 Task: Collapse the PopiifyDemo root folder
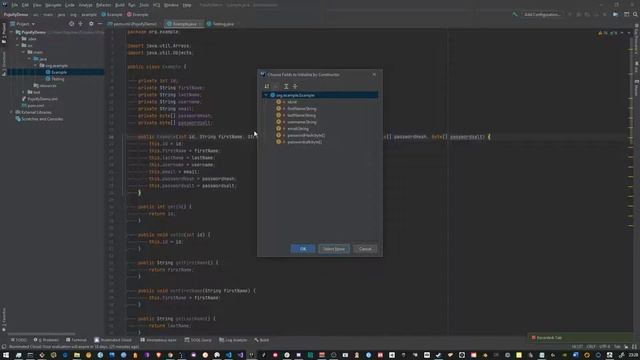coord(11,32)
